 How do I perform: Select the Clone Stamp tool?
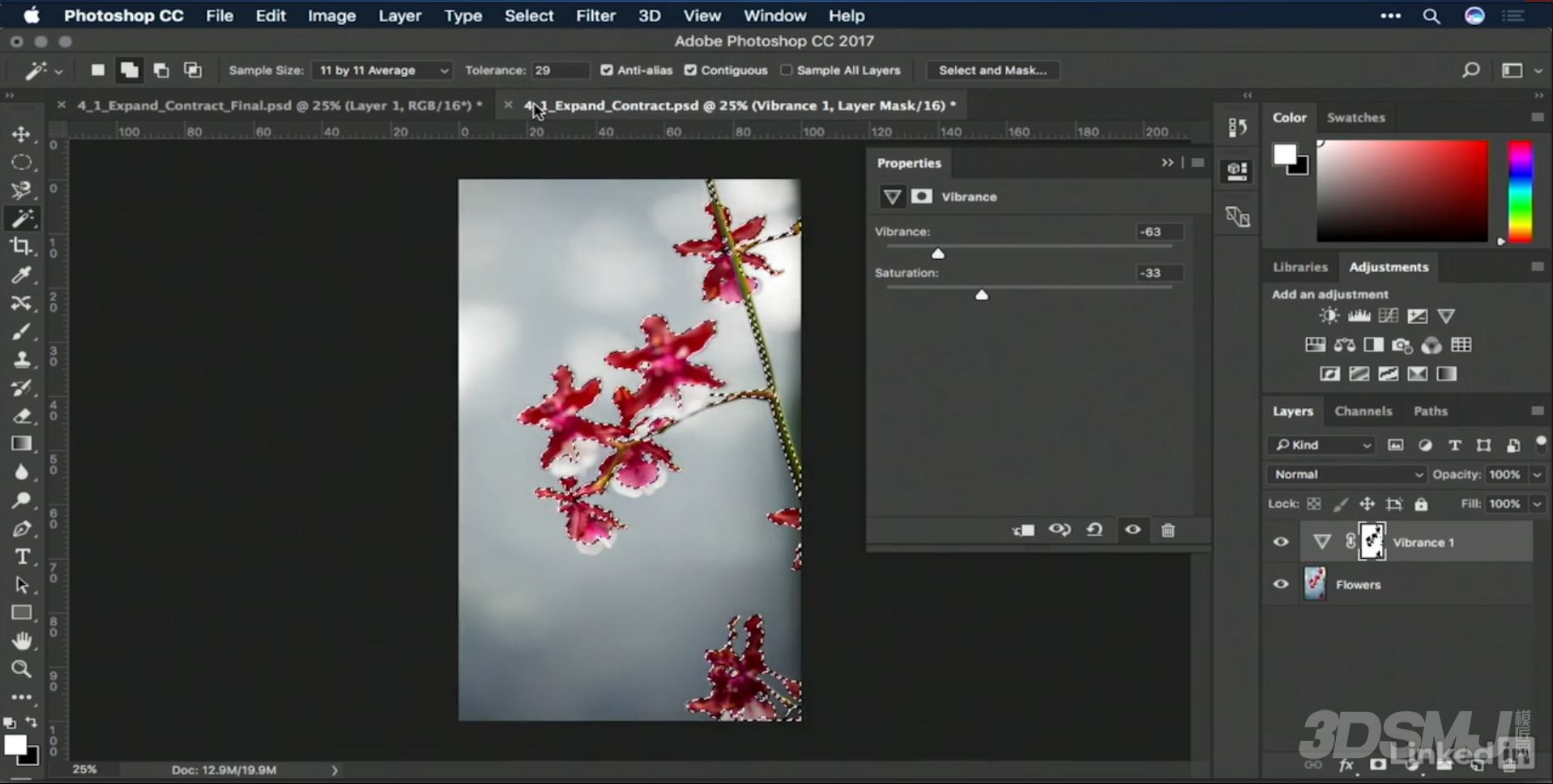click(x=22, y=360)
